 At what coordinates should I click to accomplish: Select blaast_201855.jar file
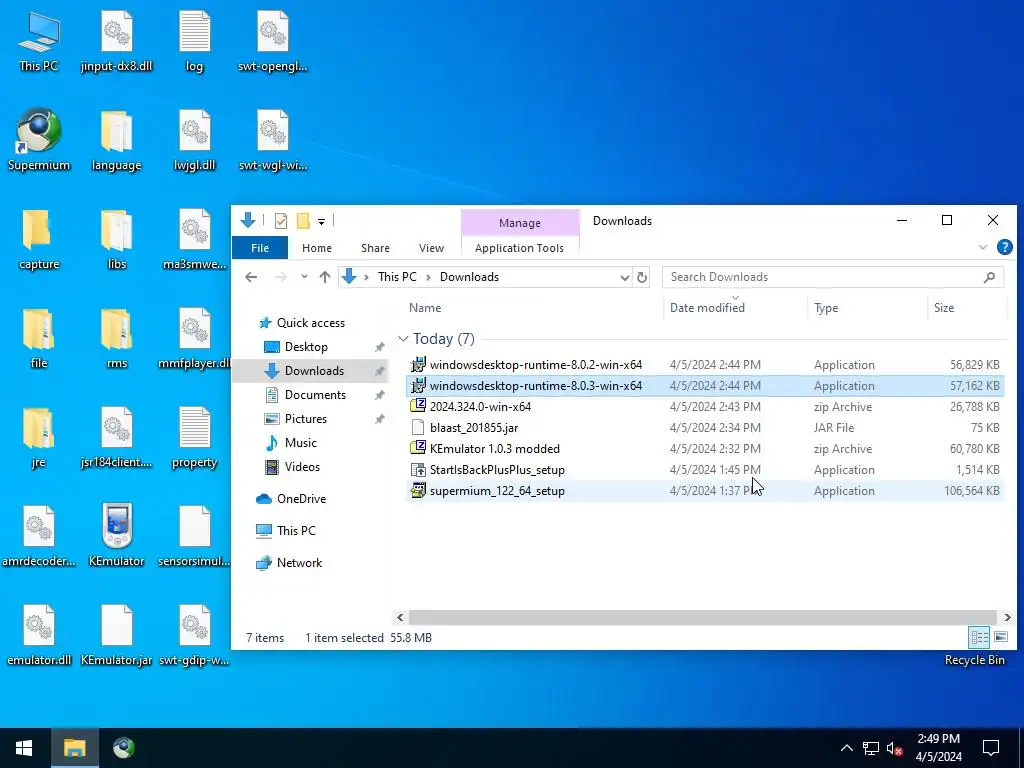point(705,428)
